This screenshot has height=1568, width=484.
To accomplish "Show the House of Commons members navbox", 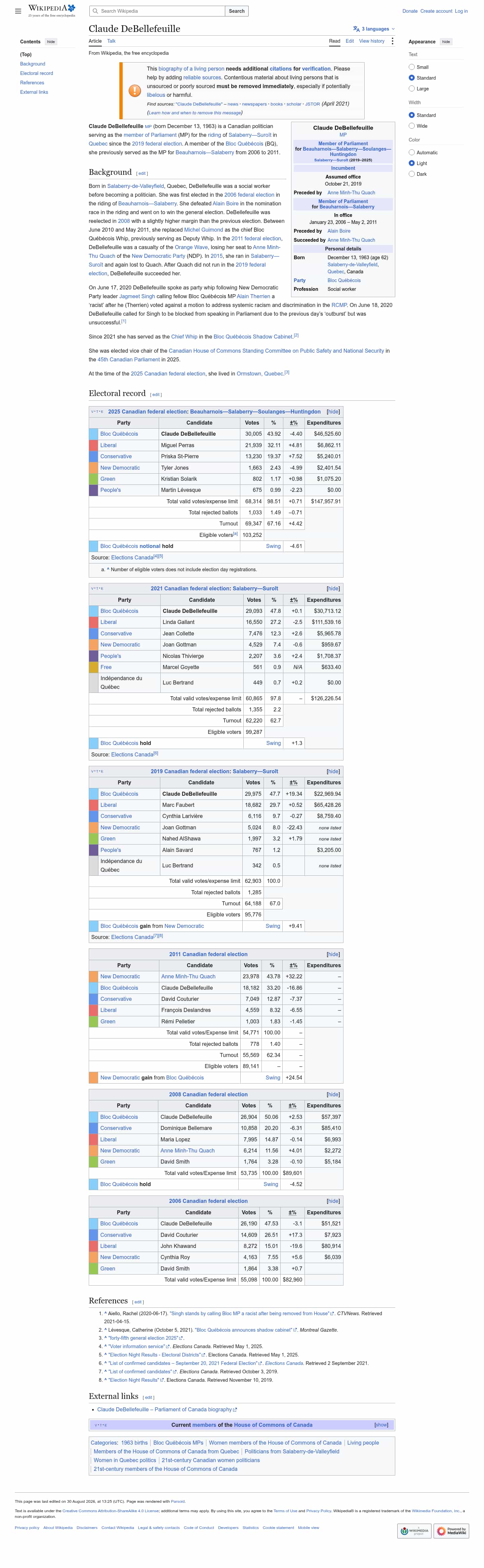I will click(x=381, y=1425).
